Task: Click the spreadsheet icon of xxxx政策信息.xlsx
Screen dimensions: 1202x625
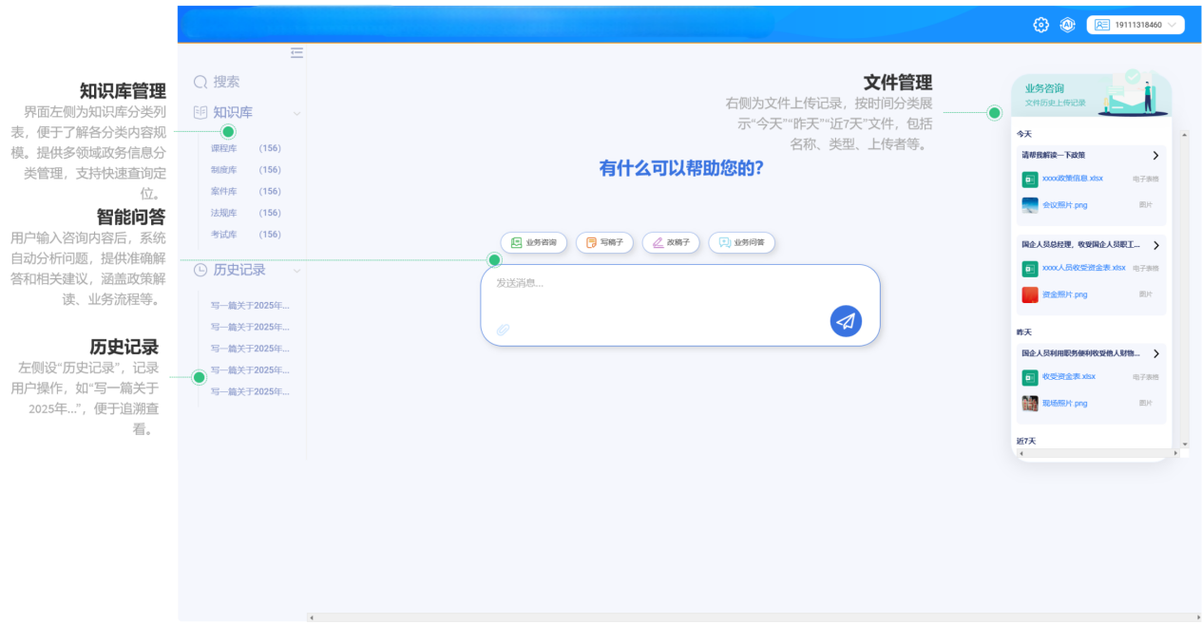Action: point(1029,180)
